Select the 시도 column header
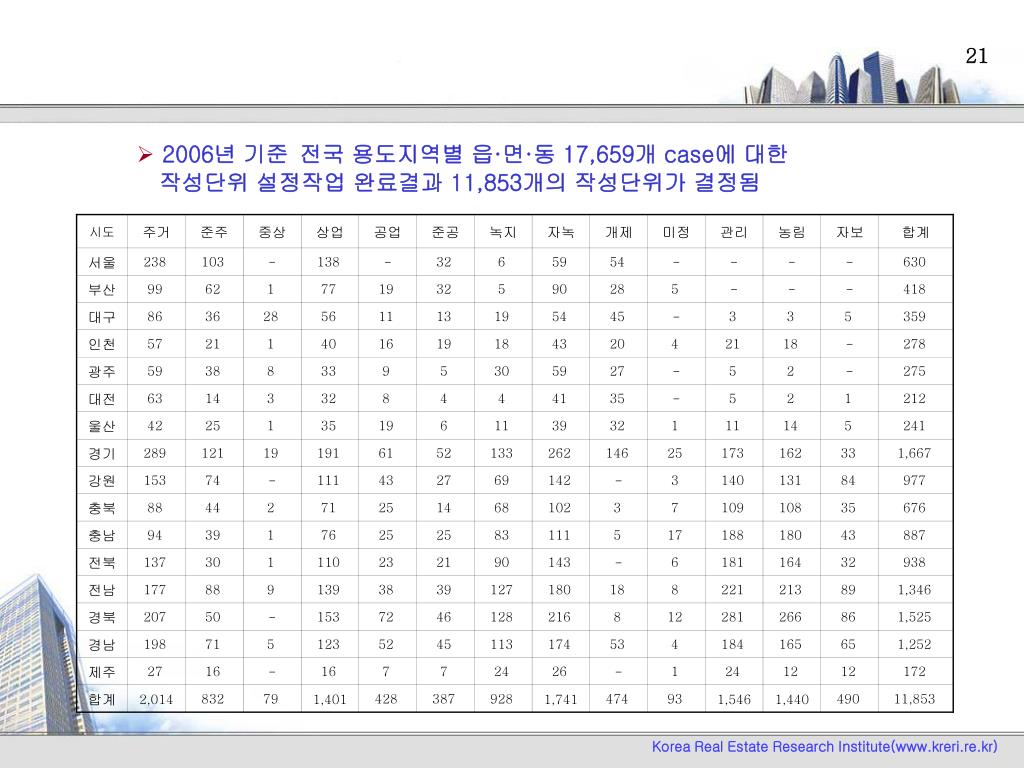This screenshot has width=1024, height=768. point(102,232)
